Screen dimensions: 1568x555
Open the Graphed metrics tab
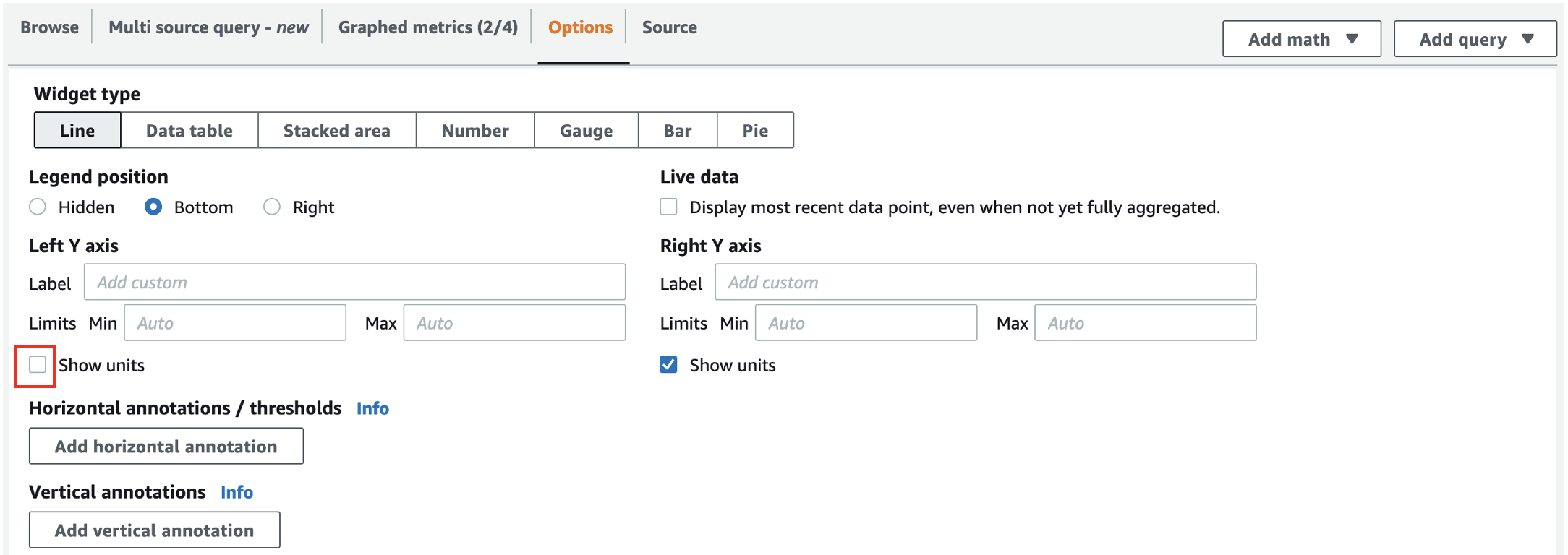click(427, 27)
